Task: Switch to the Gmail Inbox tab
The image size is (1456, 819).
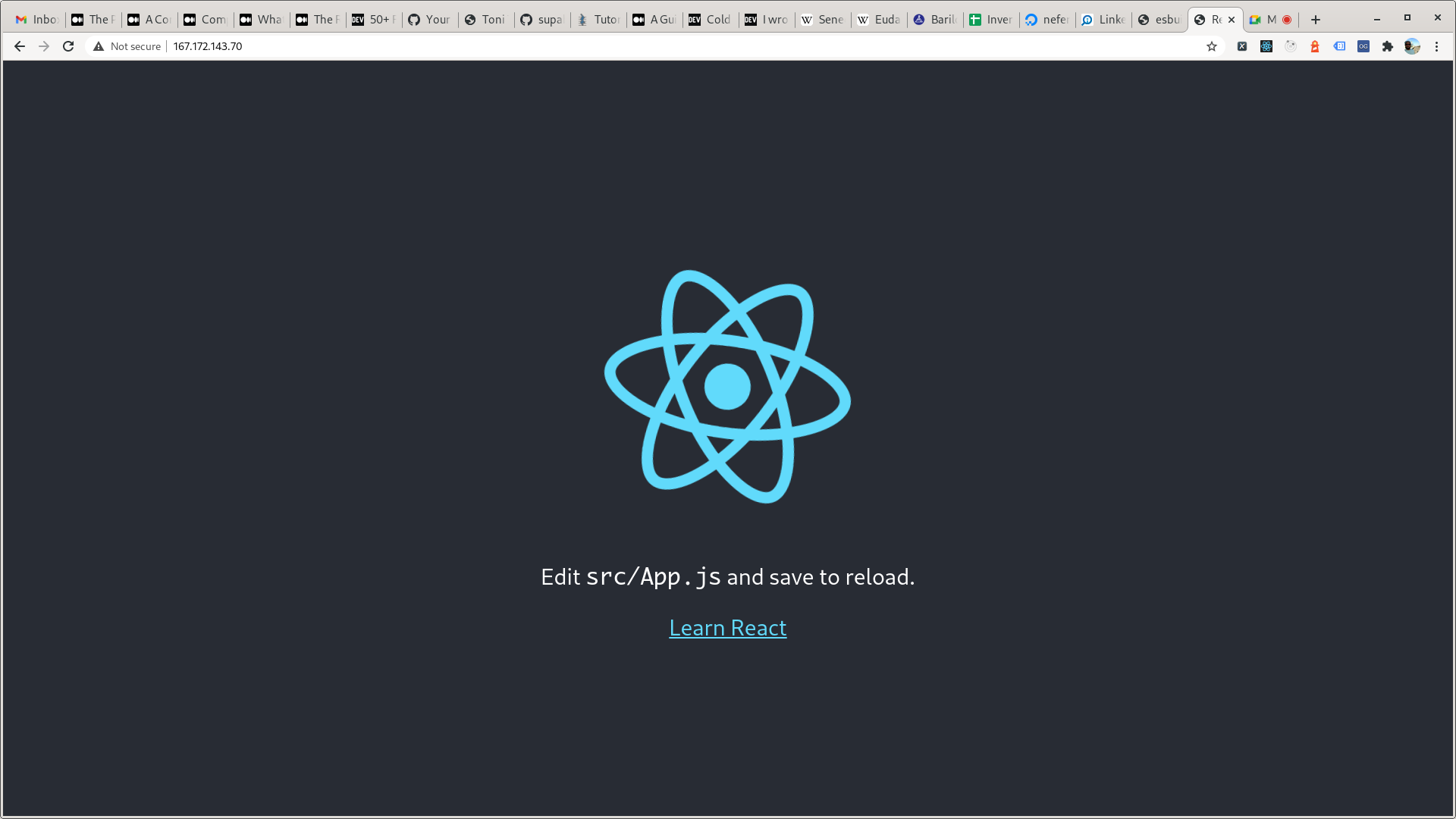Action: [36, 20]
